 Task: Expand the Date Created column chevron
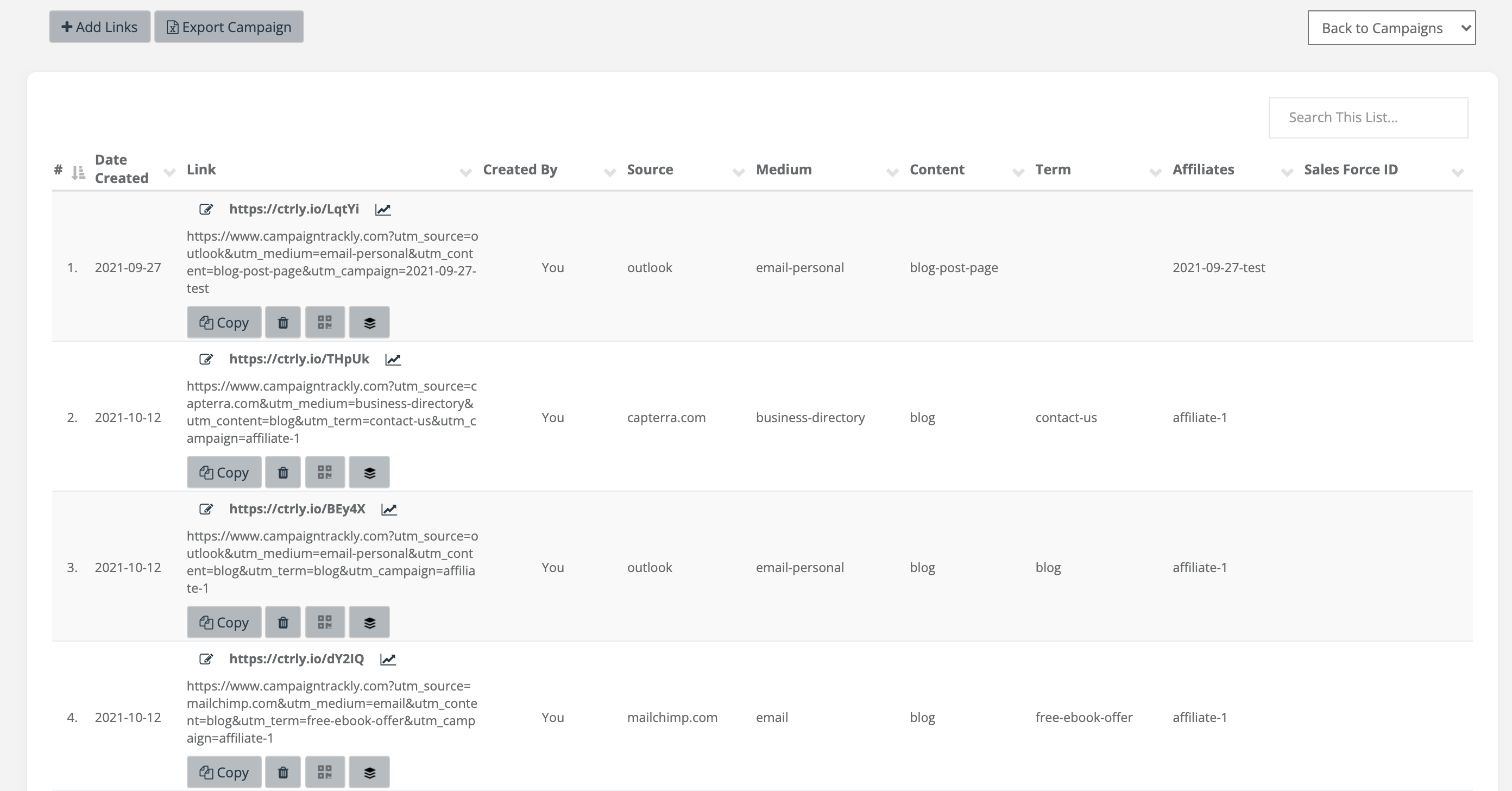[169, 172]
